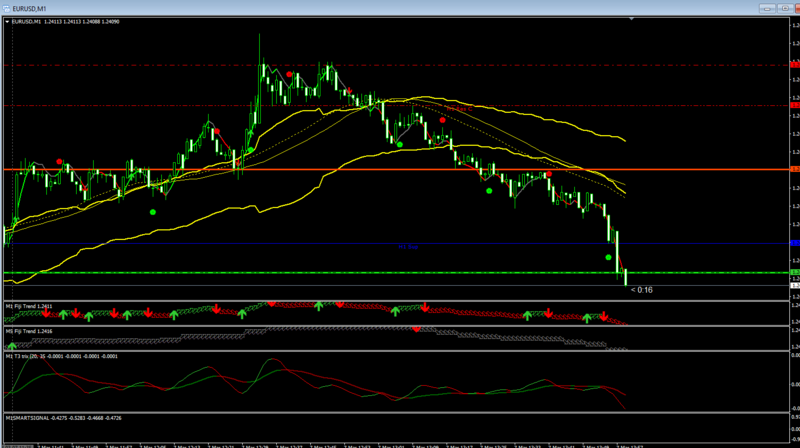Click the H1 Res C red label
Screen dimensions: 800x448
click(x=459, y=109)
